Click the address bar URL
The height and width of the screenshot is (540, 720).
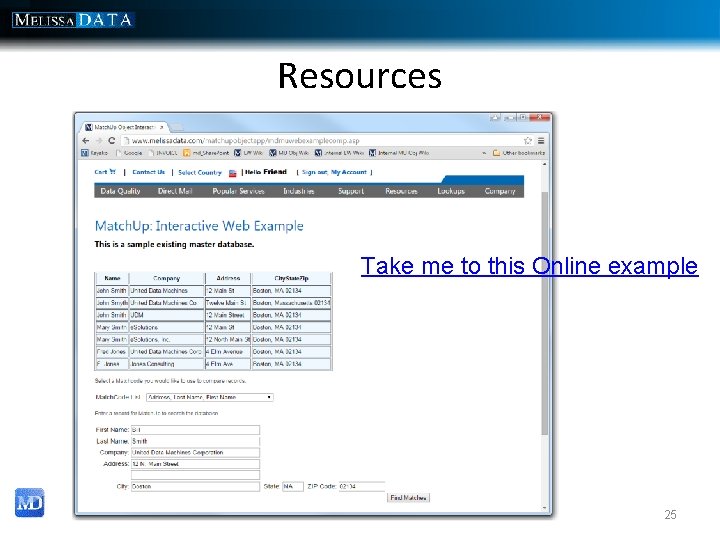[245, 141]
